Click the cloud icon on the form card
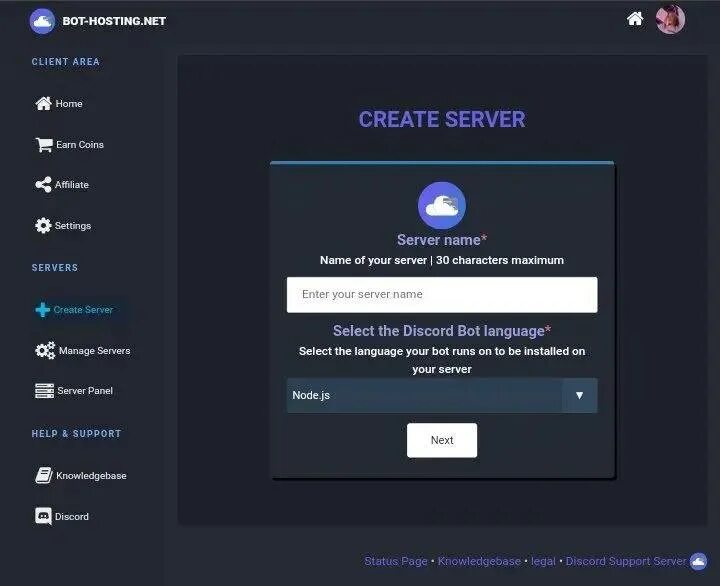720x586 pixels. coord(442,205)
